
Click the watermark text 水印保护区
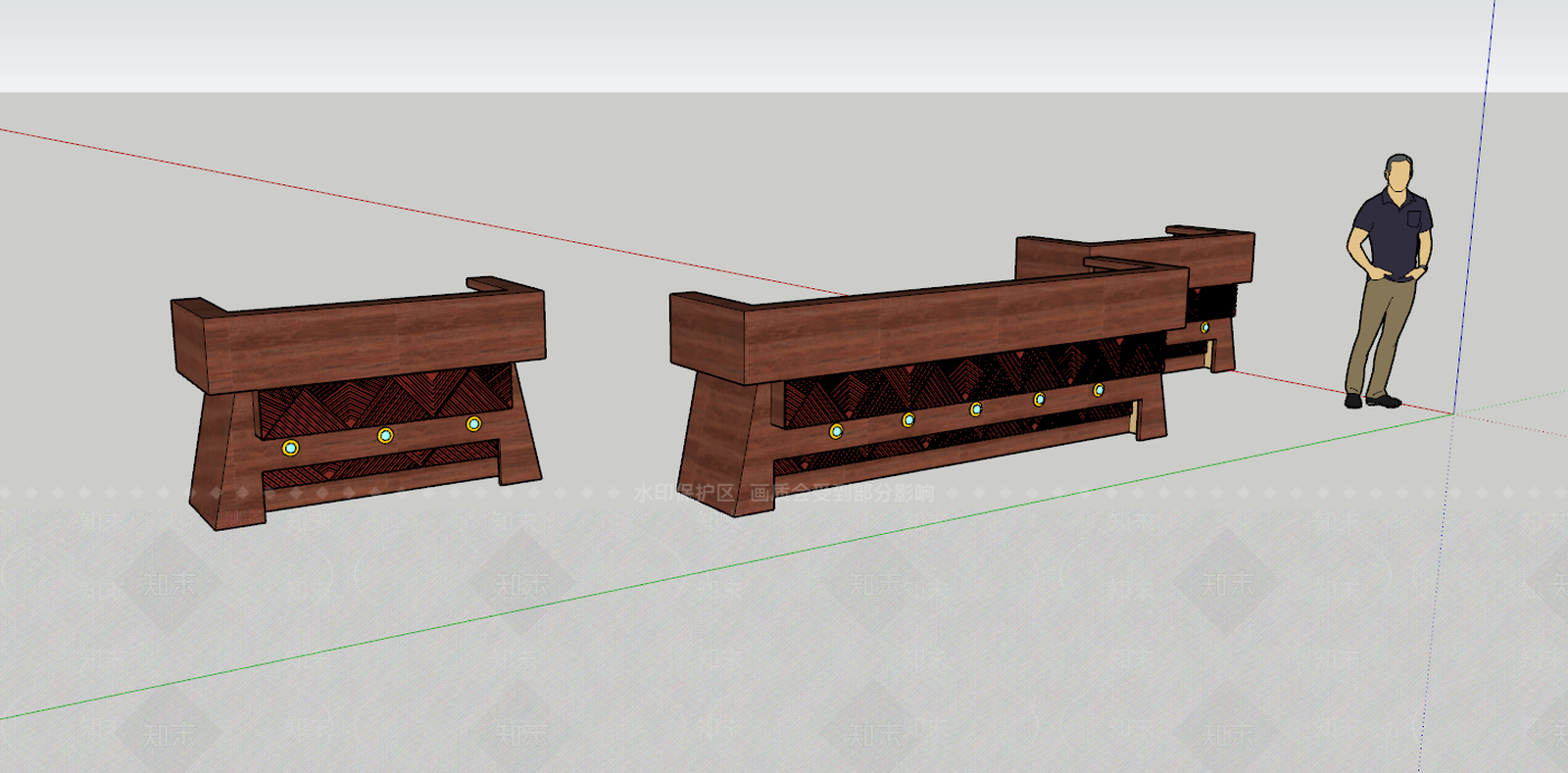pyautogui.click(x=684, y=493)
